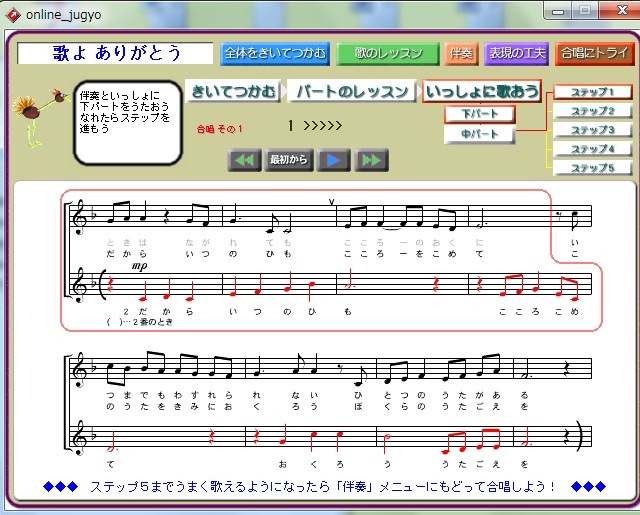The width and height of the screenshot is (640, 515).
Task: Click the lyric つまでも わすれら under second system
Action: [169, 395]
